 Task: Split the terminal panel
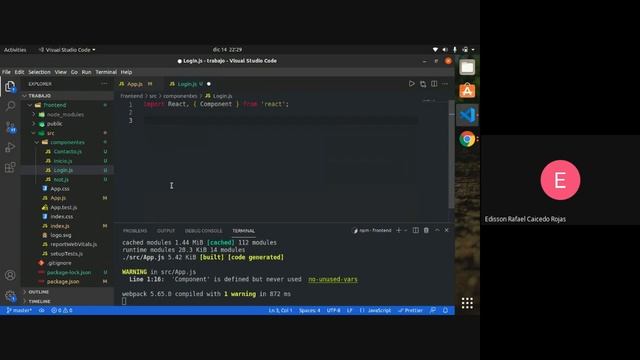[416, 230]
